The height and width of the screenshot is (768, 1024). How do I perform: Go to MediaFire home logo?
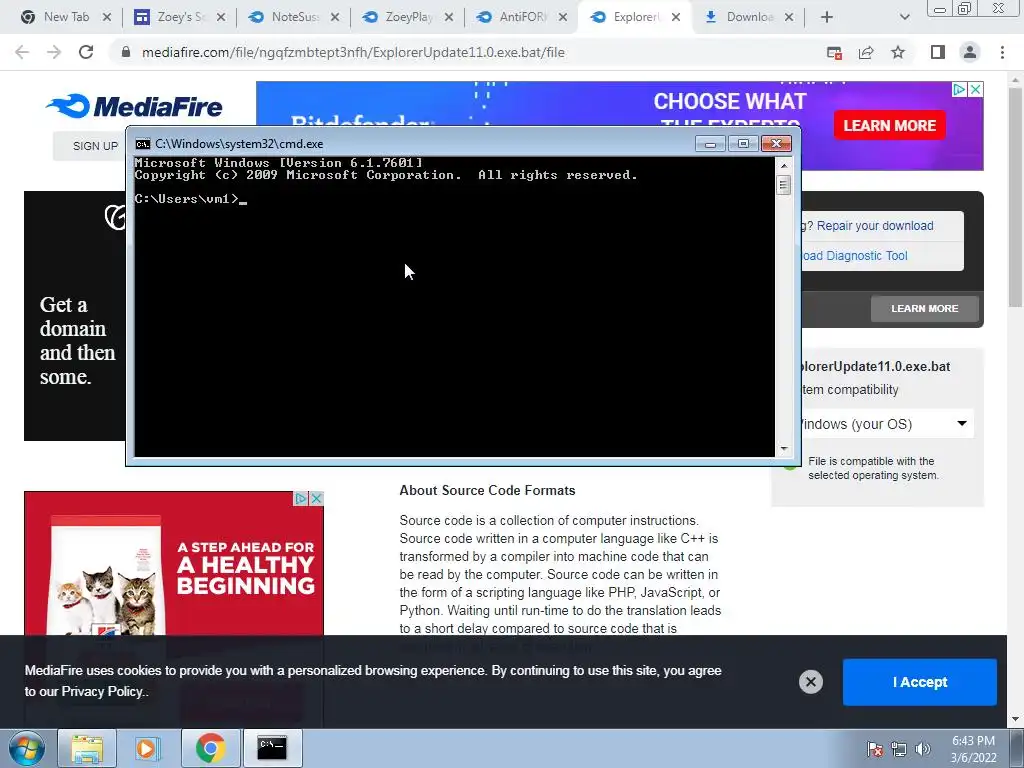click(x=134, y=106)
